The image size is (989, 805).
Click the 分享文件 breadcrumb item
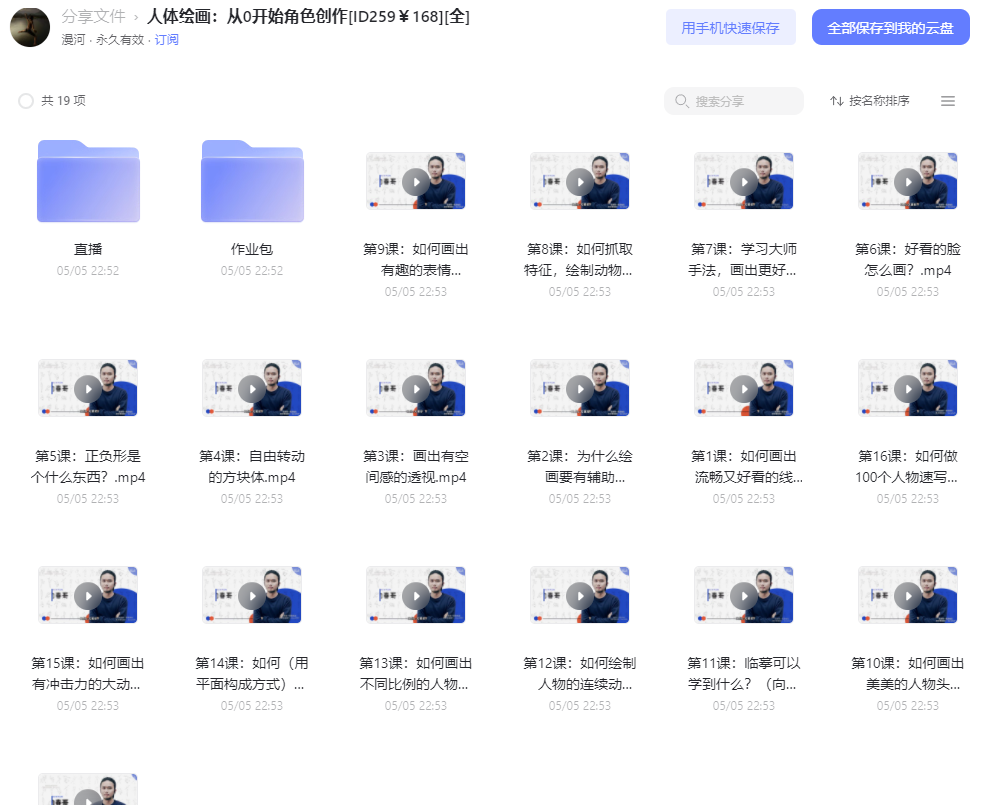click(x=93, y=16)
